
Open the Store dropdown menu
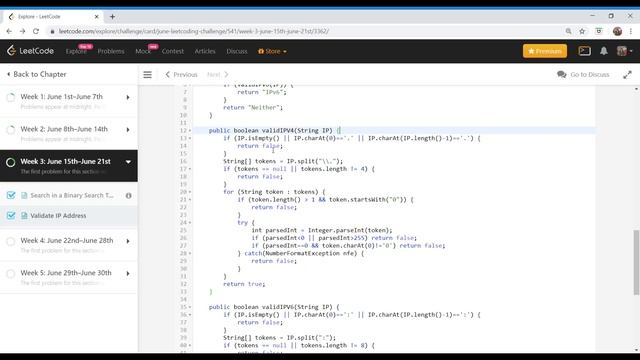coord(272,51)
